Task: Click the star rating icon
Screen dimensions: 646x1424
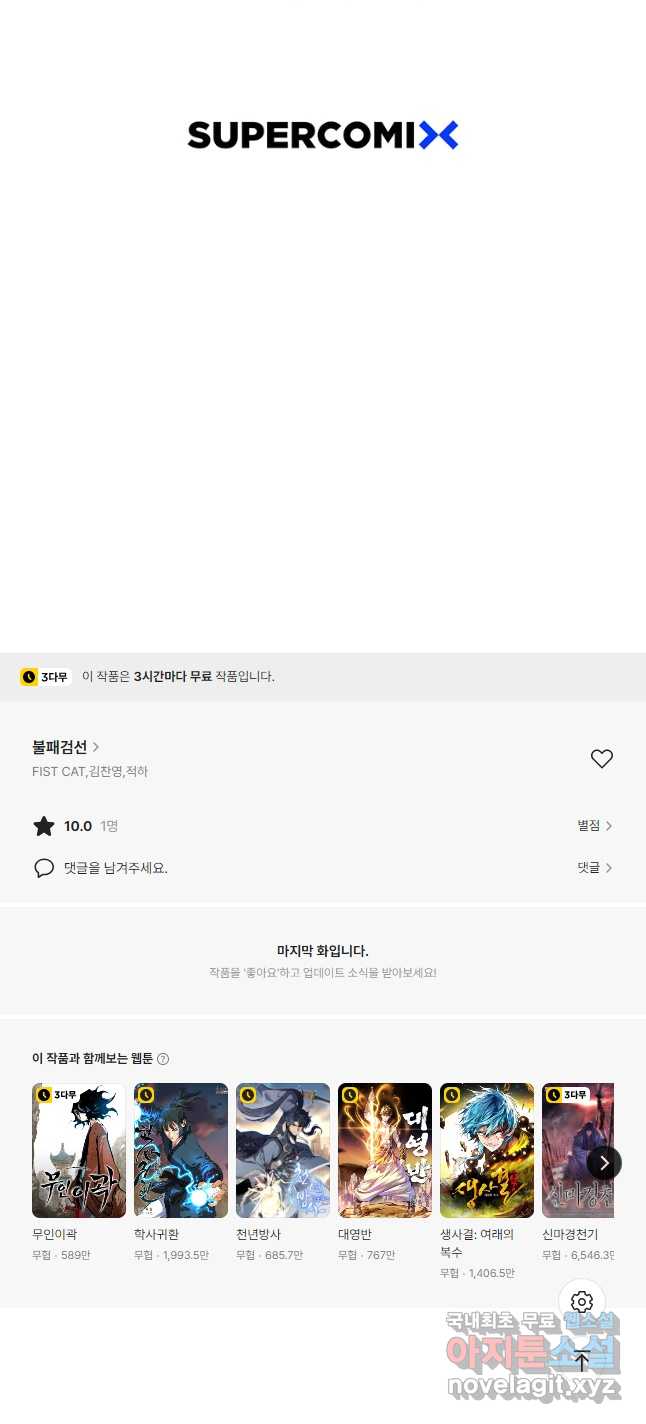Action: pyautogui.click(x=44, y=826)
